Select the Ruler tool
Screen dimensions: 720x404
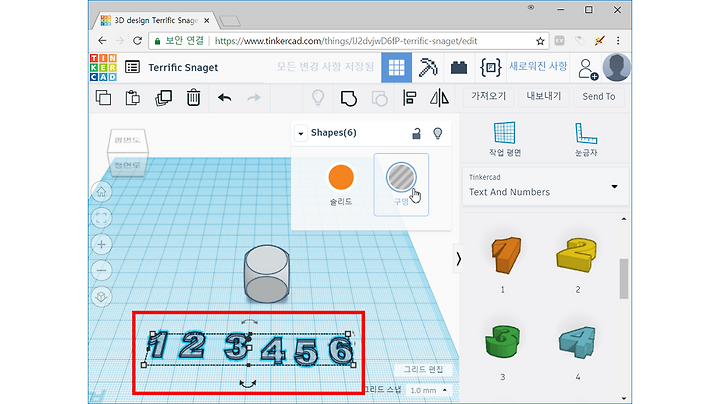click(x=586, y=139)
